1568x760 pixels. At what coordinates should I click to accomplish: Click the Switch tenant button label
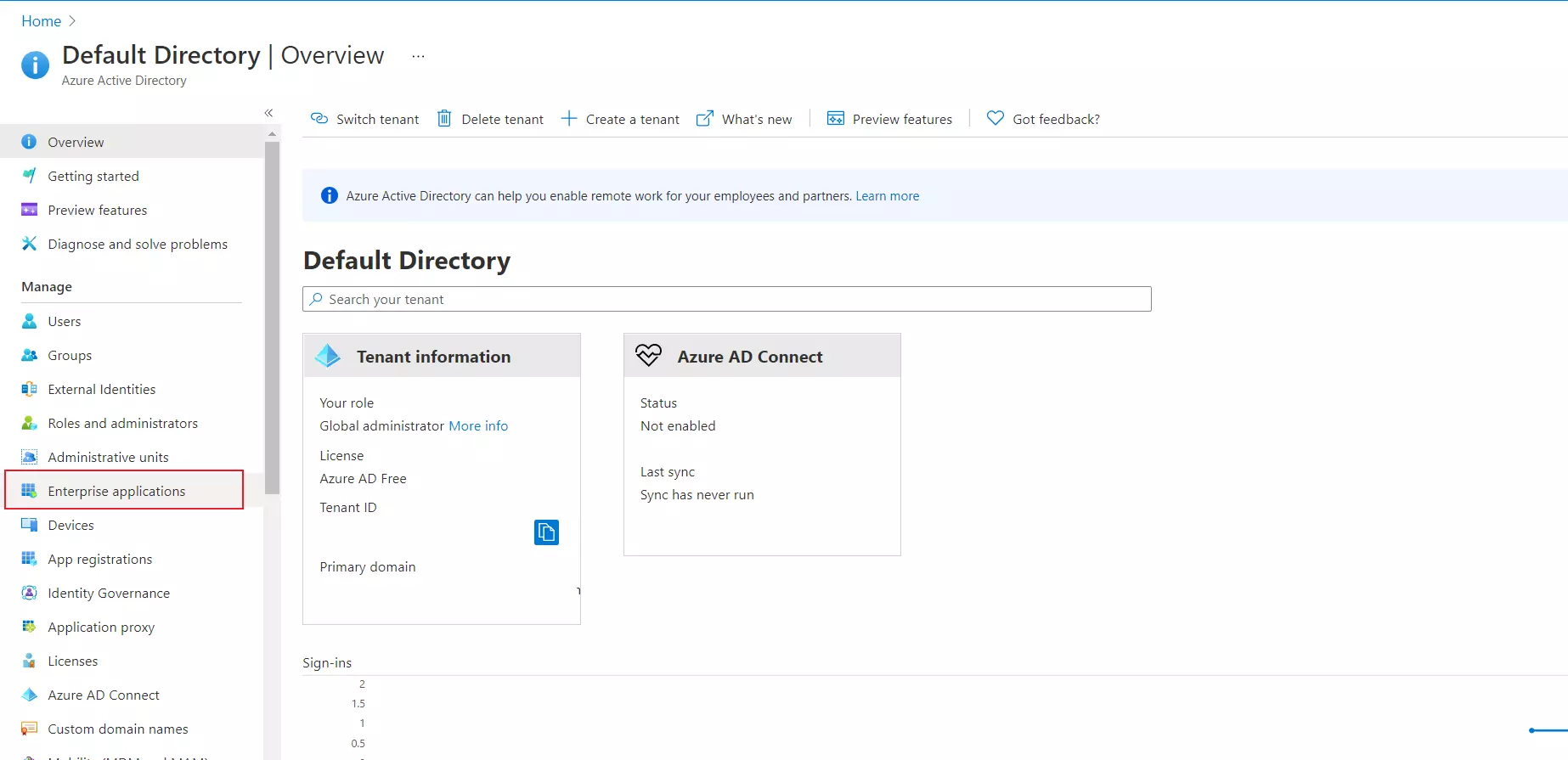377,120
